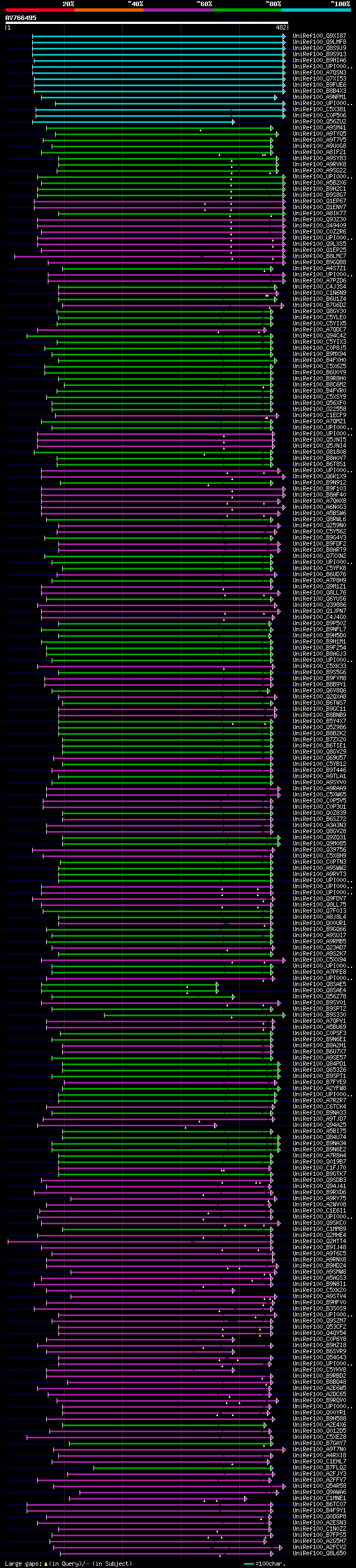Screen dimensions: 356x1568
Task: Open entry UniRef100_Q8GV30
Action: coord(319,311)
